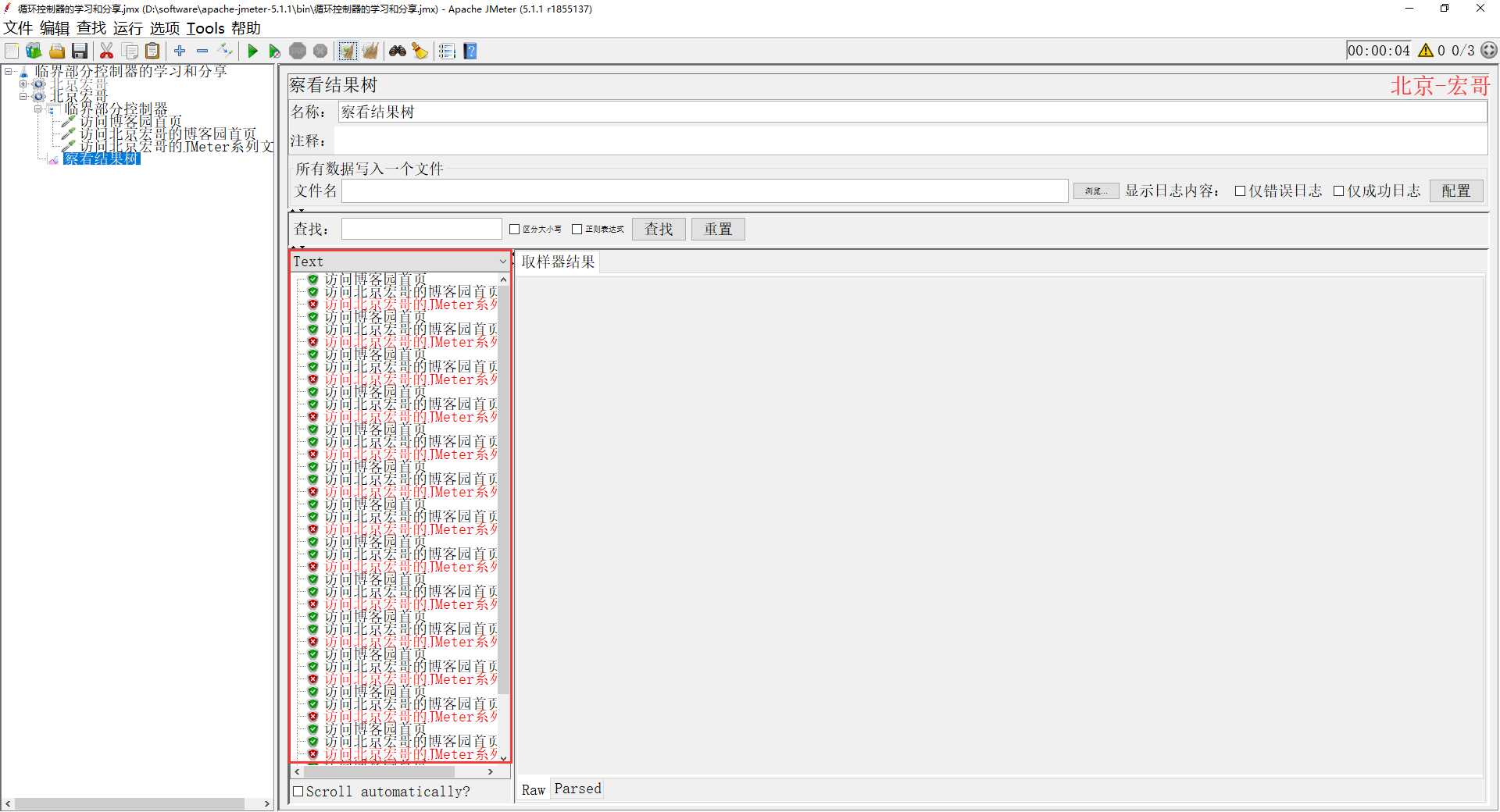The height and width of the screenshot is (812, 1500).
Task: Save the test plan with floppy icon
Action: (79, 51)
